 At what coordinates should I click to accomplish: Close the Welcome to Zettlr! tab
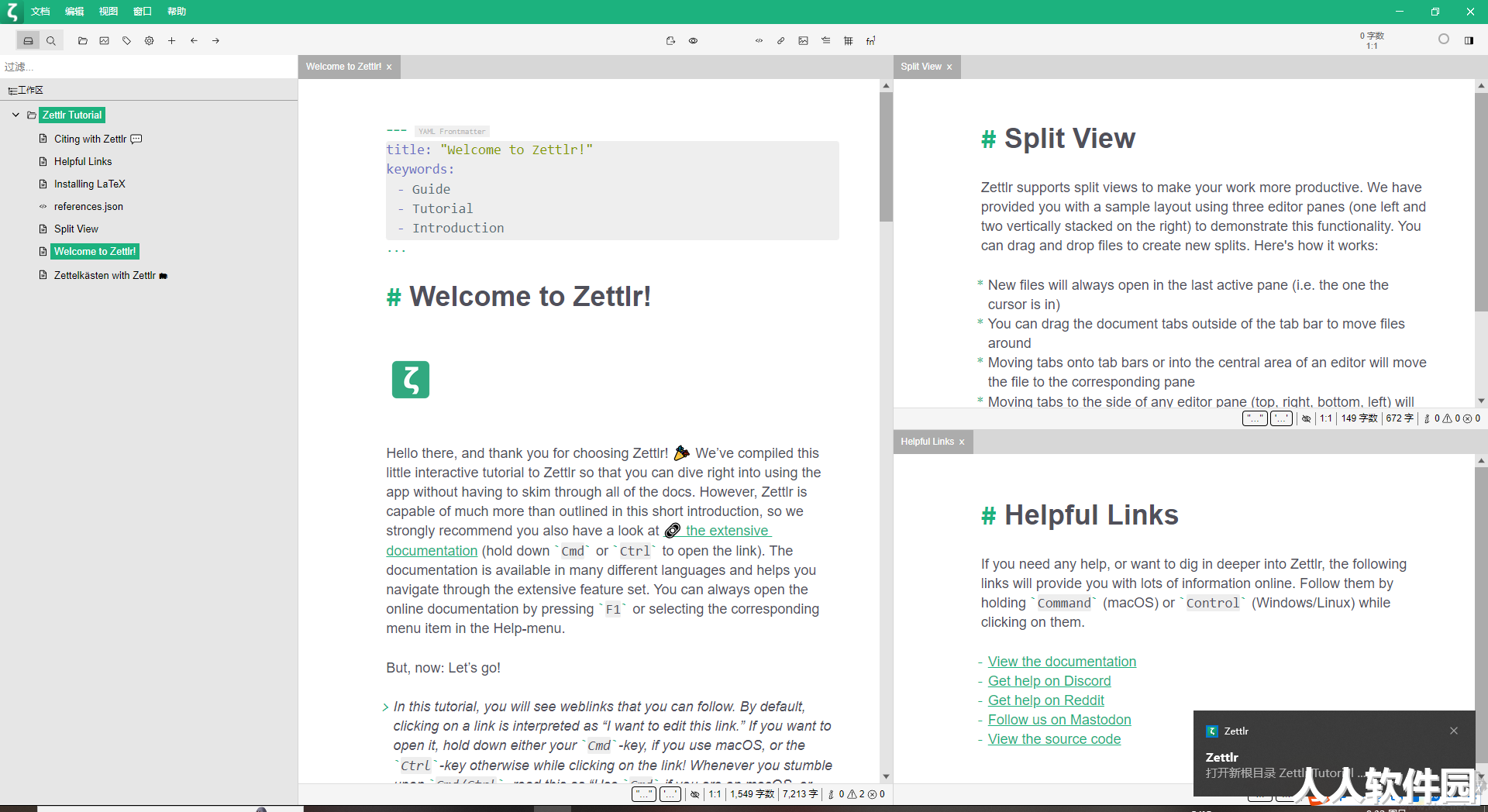pyautogui.click(x=389, y=67)
